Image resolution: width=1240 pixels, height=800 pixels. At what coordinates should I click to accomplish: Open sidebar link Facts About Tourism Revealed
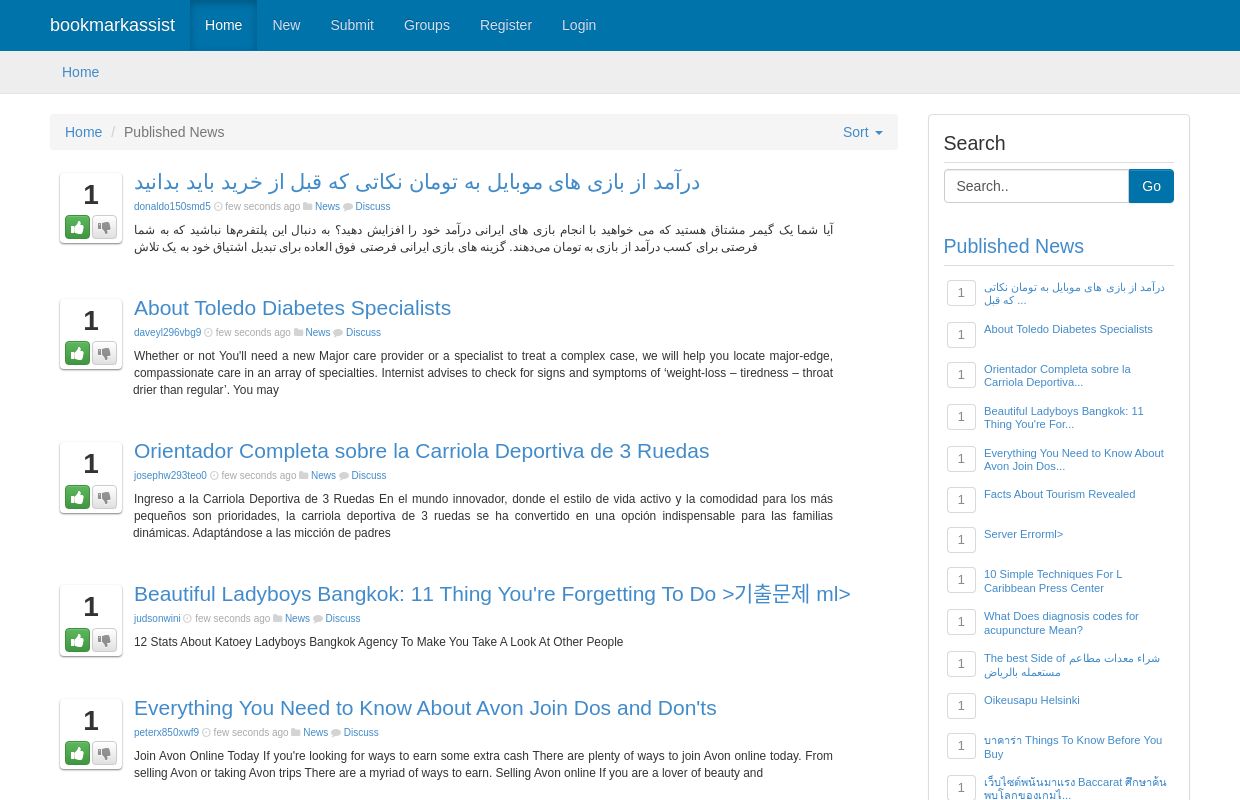click(1059, 494)
